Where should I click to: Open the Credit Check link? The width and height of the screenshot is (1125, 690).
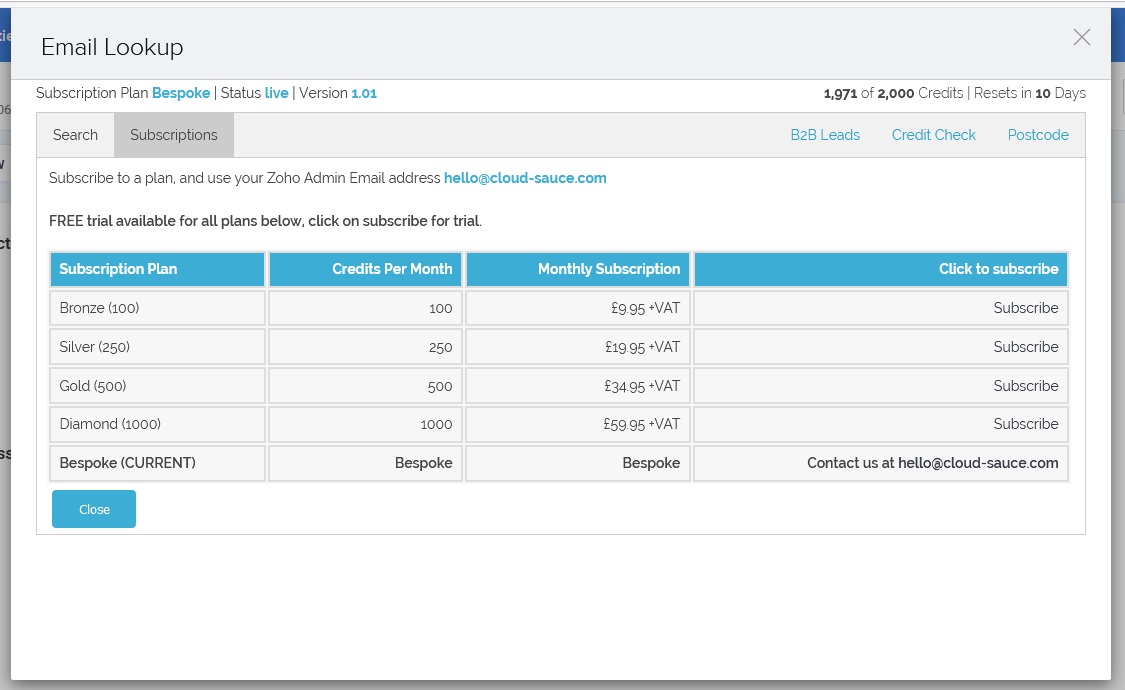point(933,135)
